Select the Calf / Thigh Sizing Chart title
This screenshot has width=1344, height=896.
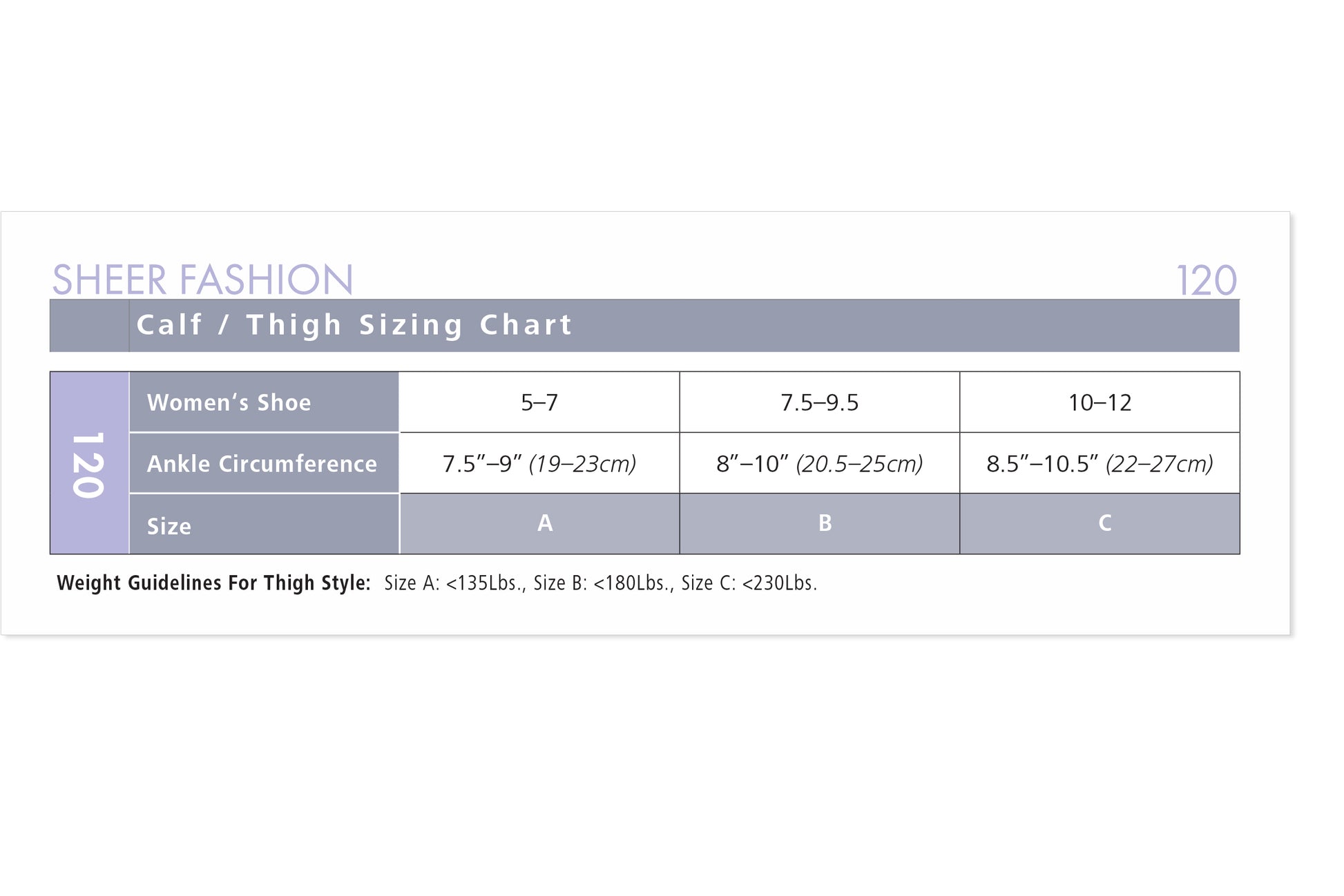pyautogui.click(x=354, y=325)
